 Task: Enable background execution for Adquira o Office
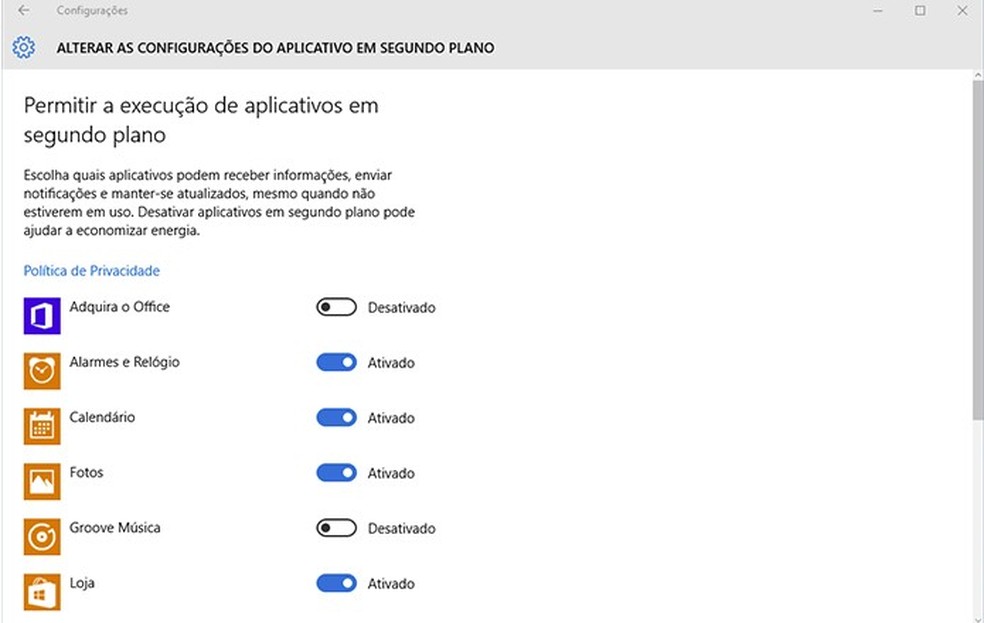pyautogui.click(x=336, y=307)
